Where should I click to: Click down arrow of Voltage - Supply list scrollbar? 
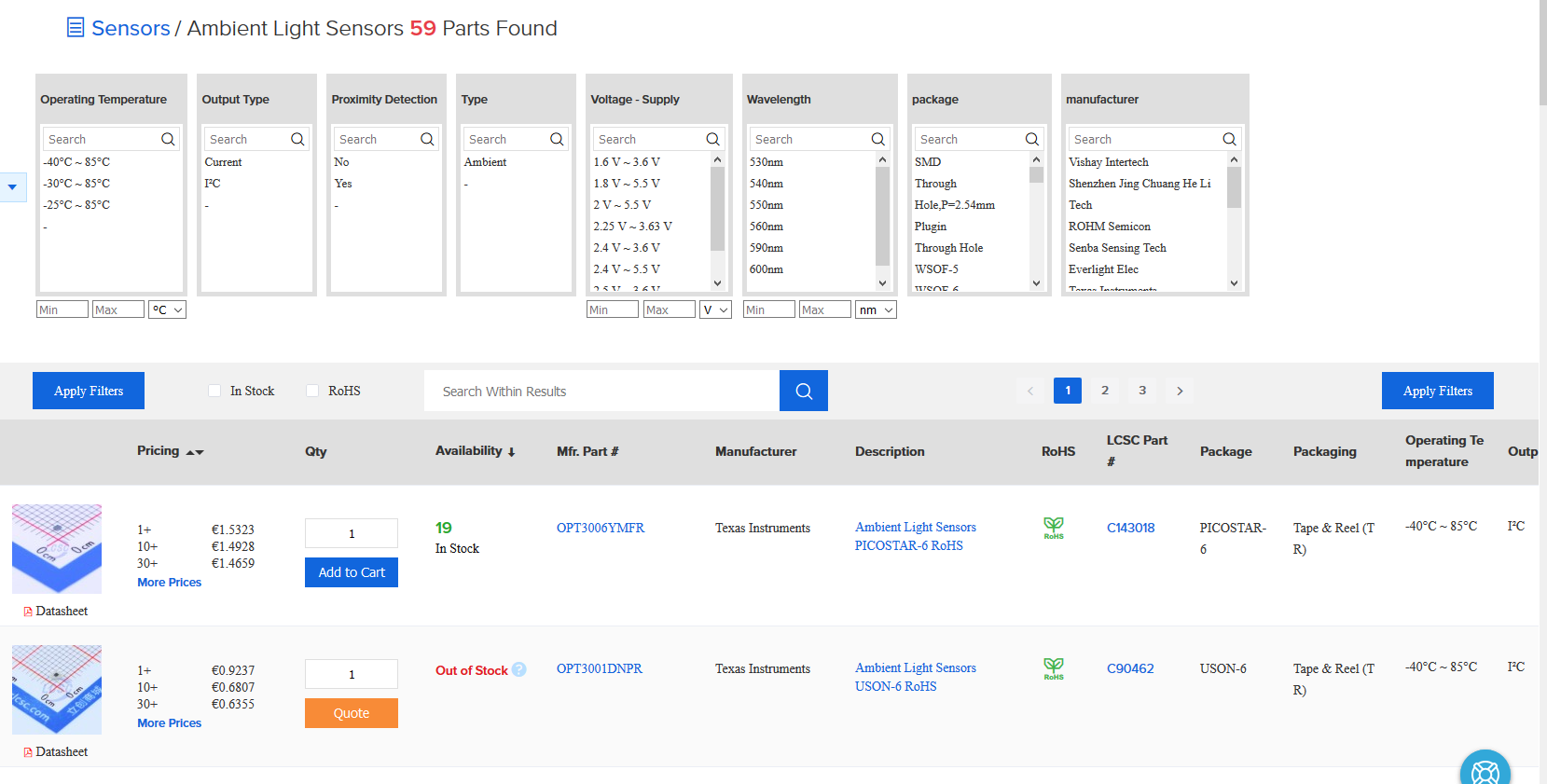[x=717, y=282]
